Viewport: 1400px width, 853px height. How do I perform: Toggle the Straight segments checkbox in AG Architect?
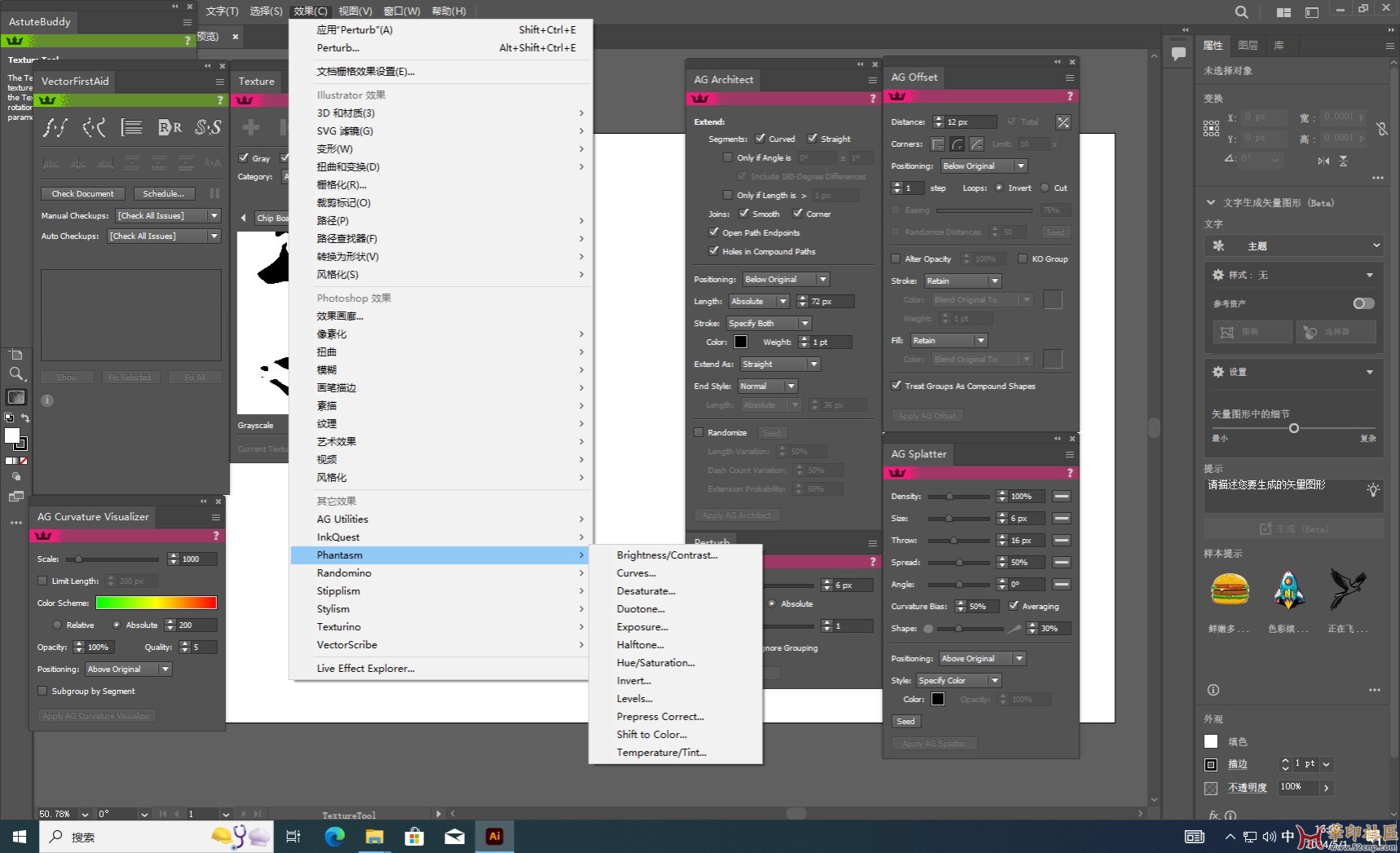click(812, 139)
